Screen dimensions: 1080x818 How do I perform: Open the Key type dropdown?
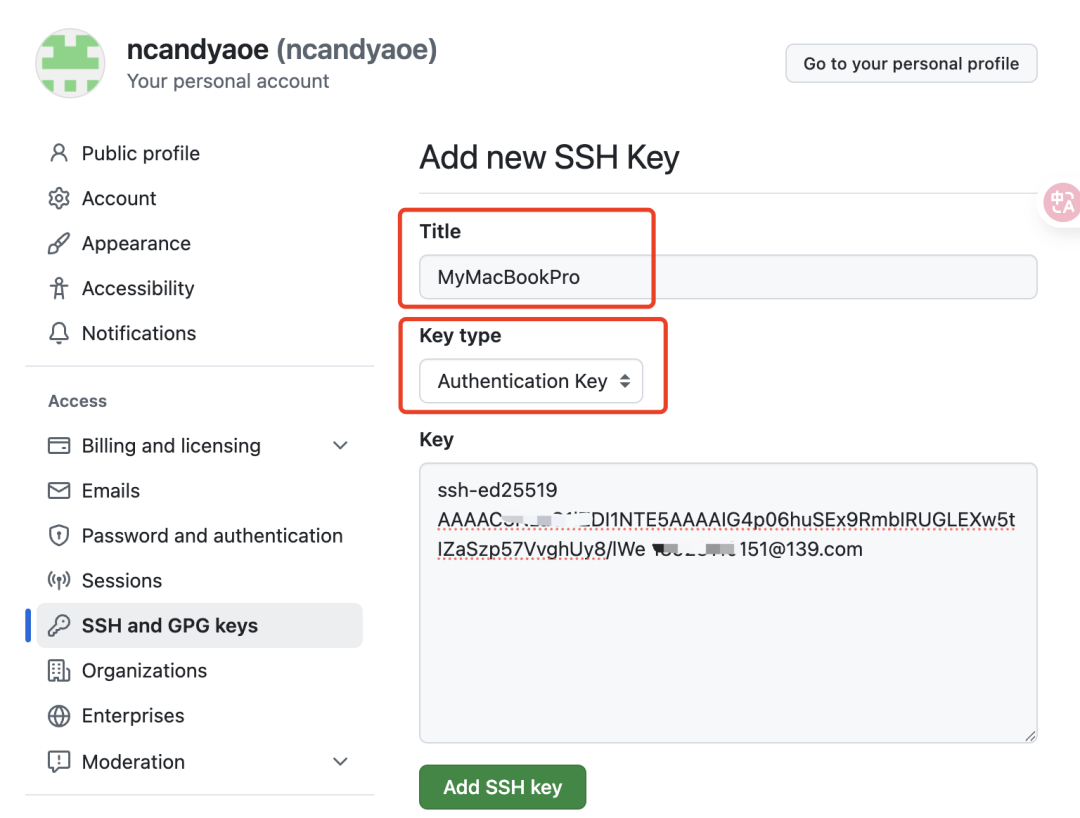coord(530,381)
